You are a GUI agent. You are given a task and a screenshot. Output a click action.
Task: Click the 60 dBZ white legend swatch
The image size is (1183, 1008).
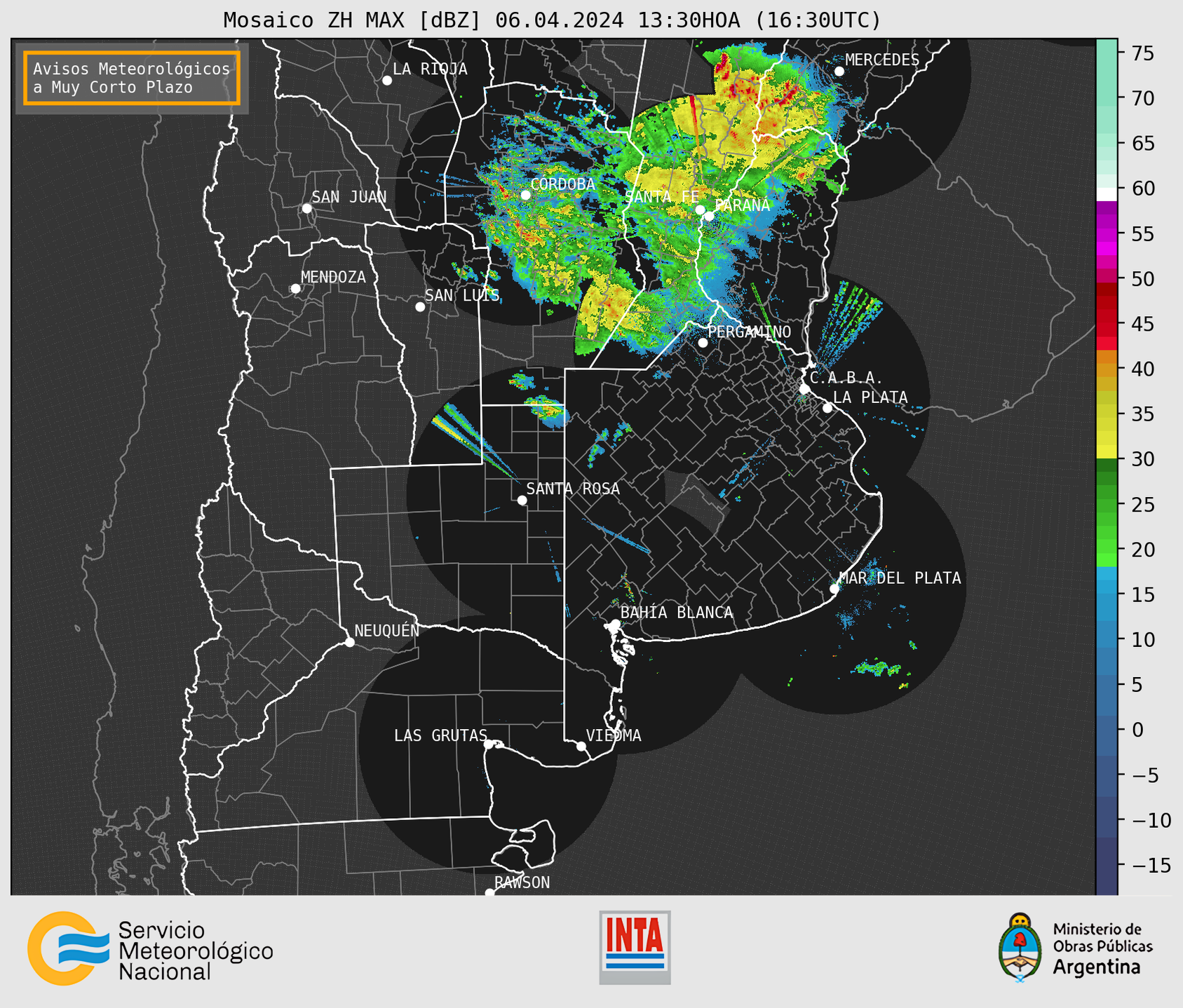coord(1107,194)
